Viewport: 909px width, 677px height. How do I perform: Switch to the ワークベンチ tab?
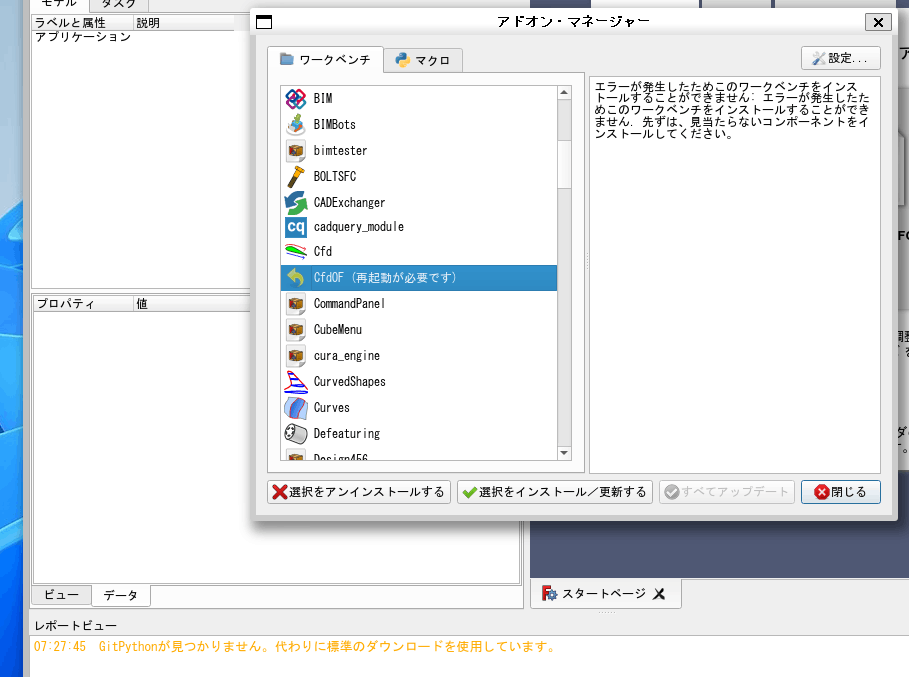tap(325, 60)
